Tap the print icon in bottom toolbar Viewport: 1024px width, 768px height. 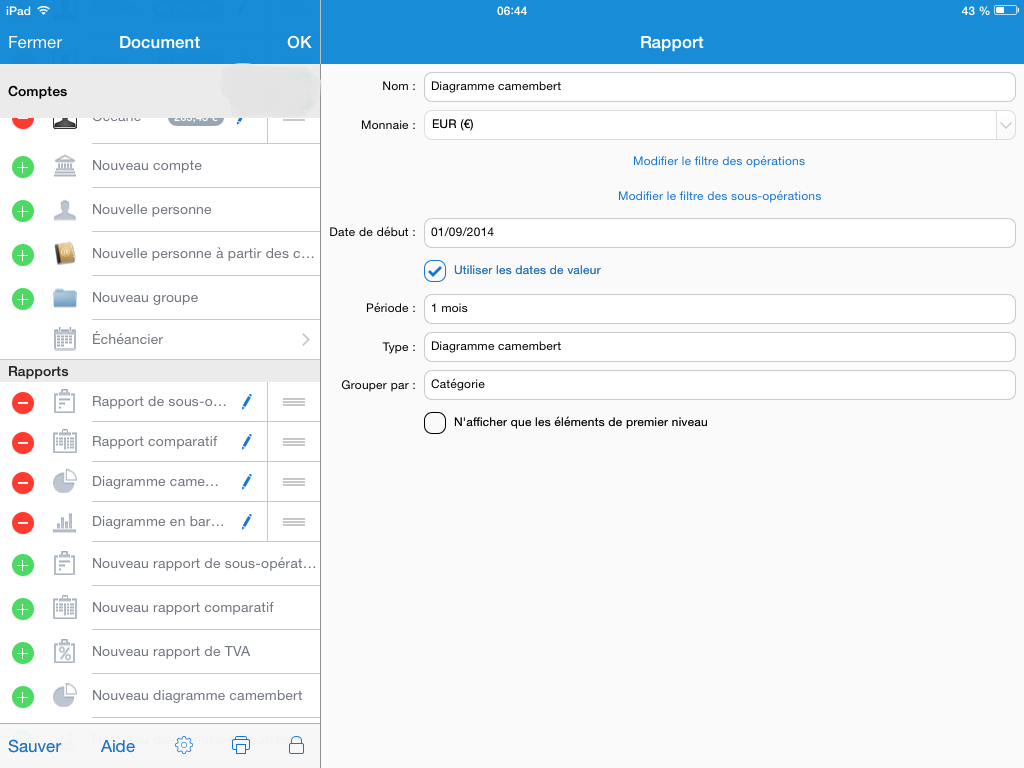coord(240,745)
